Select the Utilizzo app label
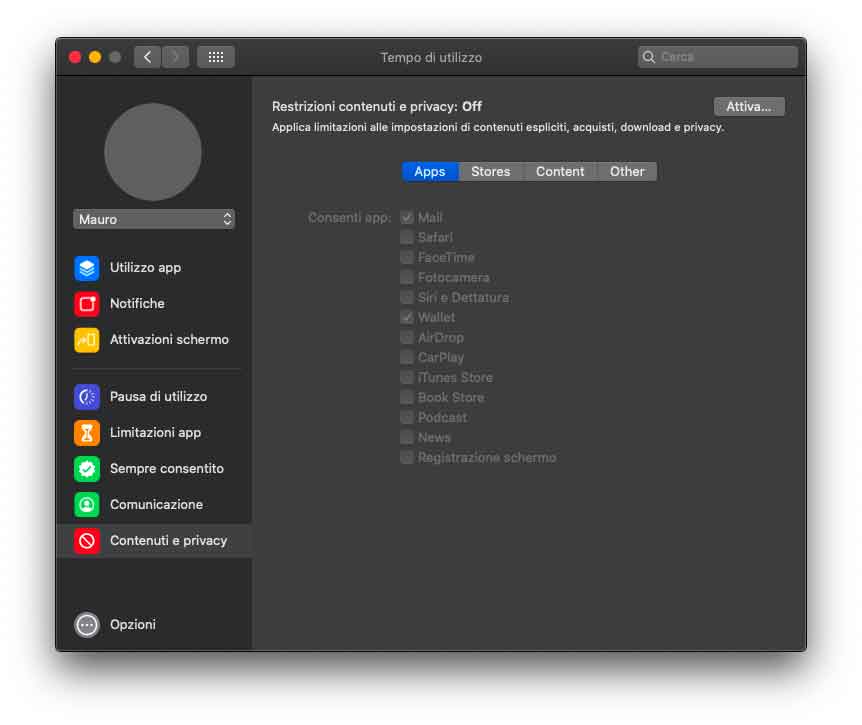 (146, 268)
